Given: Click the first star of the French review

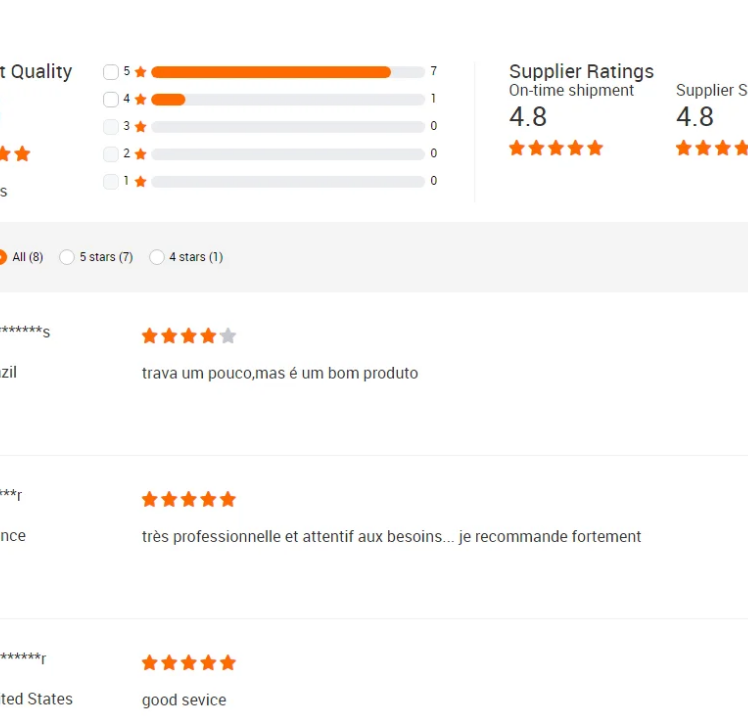Looking at the screenshot, I should pyautogui.click(x=150, y=499).
